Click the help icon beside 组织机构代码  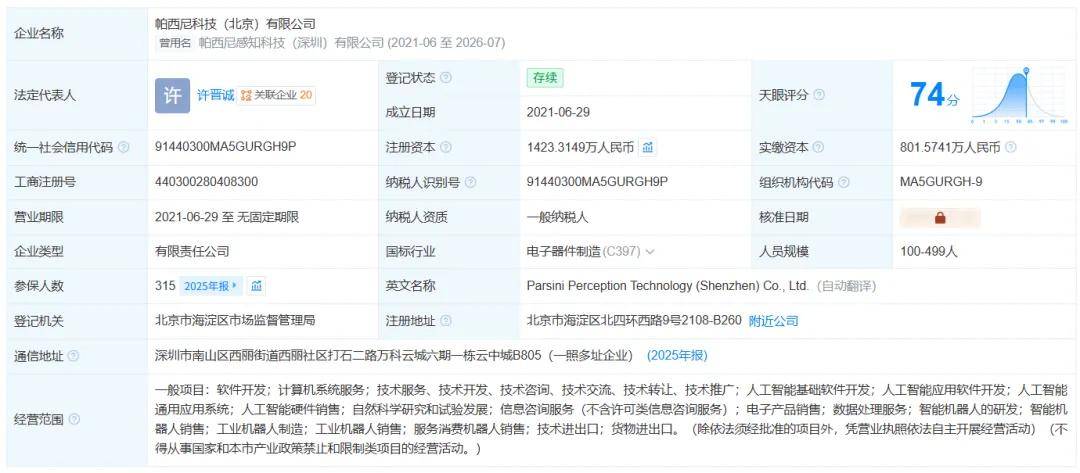pos(843,182)
